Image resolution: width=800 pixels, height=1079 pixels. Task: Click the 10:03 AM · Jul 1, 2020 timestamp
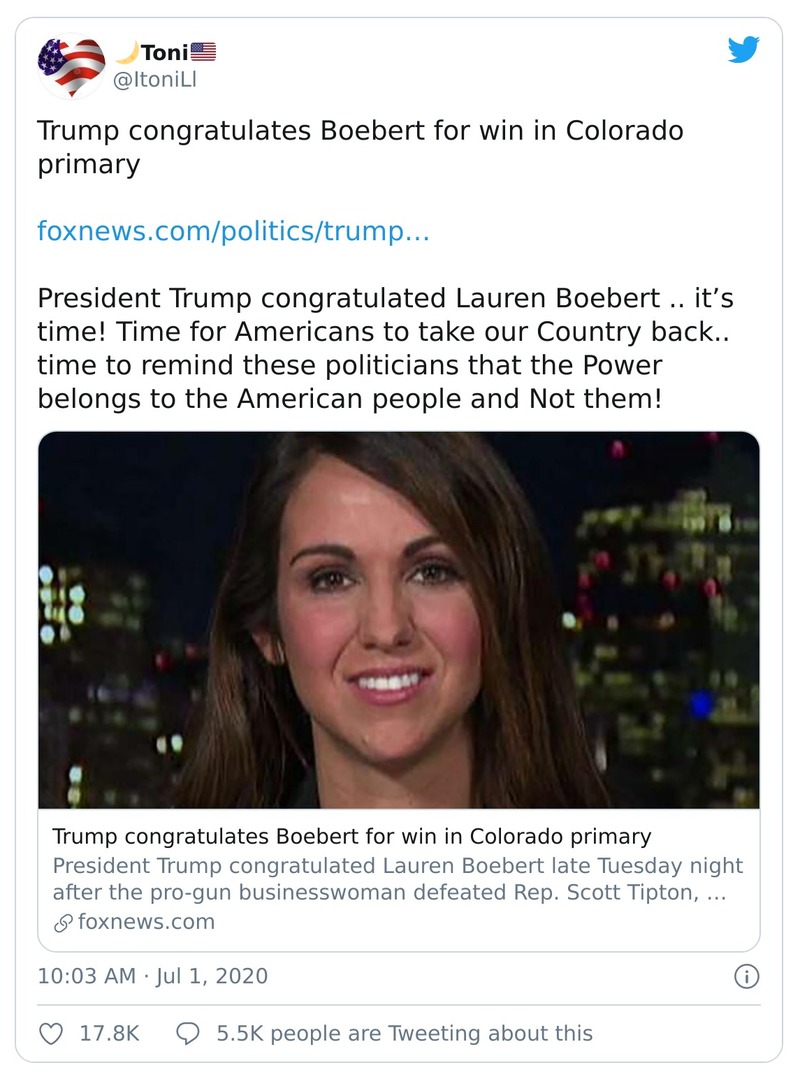tap(153, 976)
